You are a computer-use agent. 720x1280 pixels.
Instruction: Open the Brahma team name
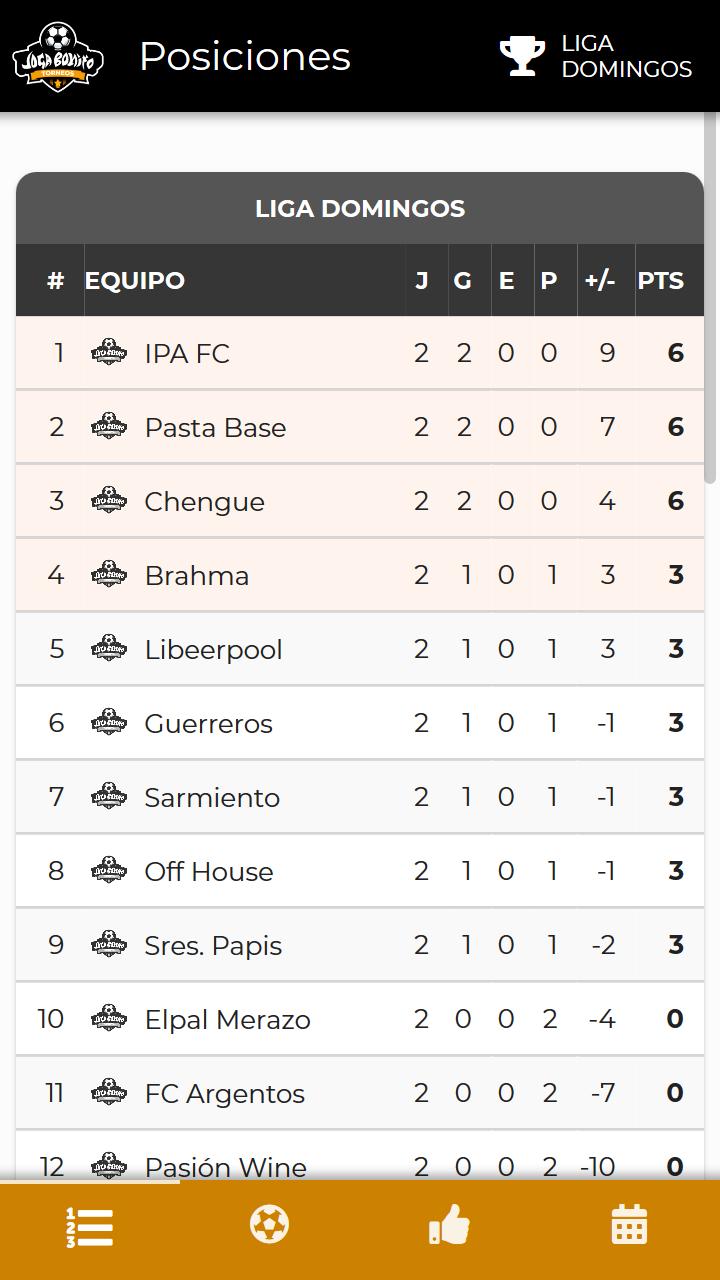tap(197, 576)
